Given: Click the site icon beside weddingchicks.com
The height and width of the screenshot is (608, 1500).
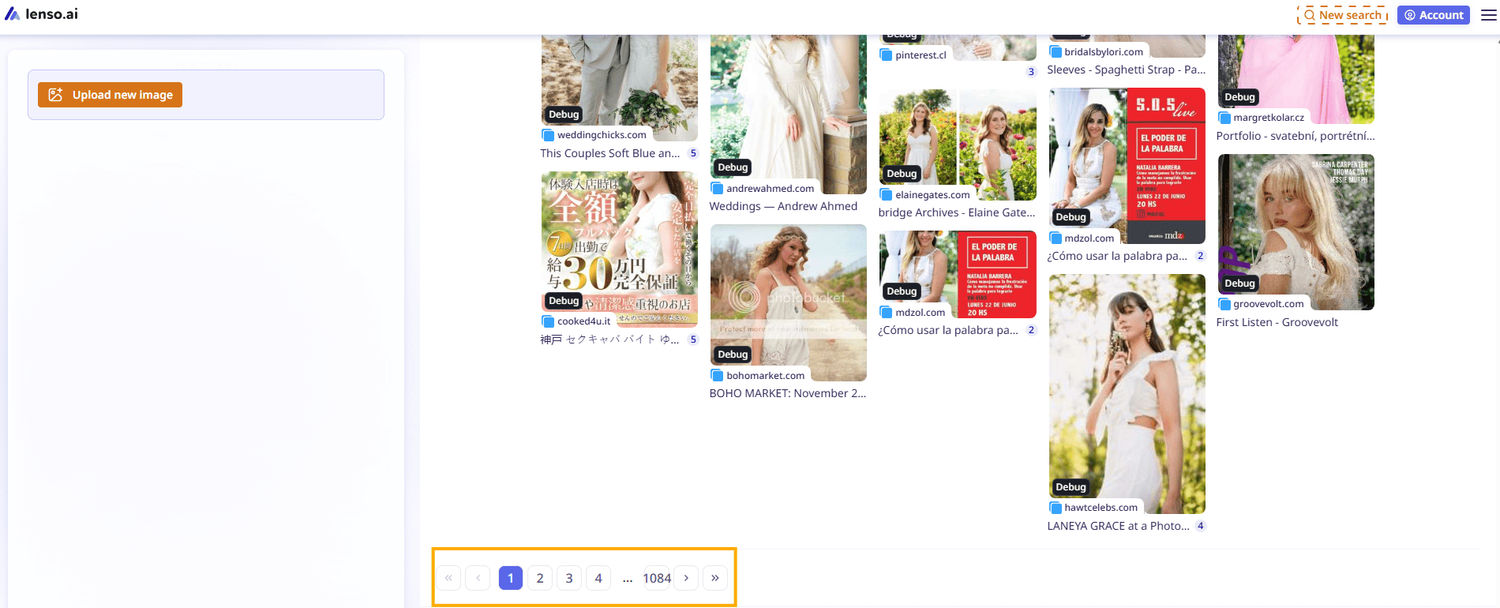Looking at the screenshot, I should click(x=547, y=135).
